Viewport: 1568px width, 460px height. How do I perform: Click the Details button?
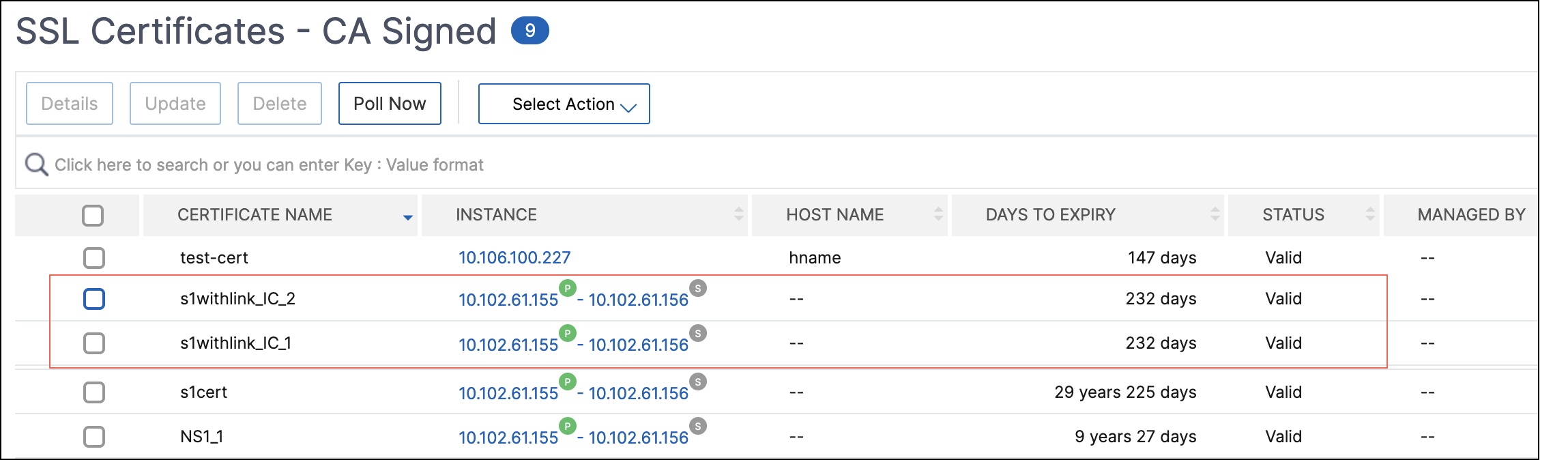tap(70, 104)
